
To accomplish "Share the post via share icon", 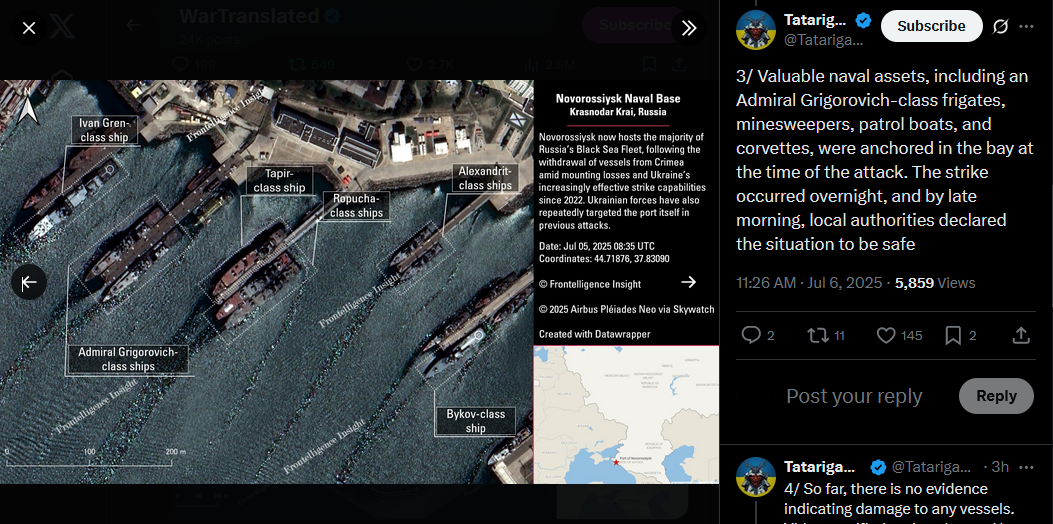I will 1021,335.
